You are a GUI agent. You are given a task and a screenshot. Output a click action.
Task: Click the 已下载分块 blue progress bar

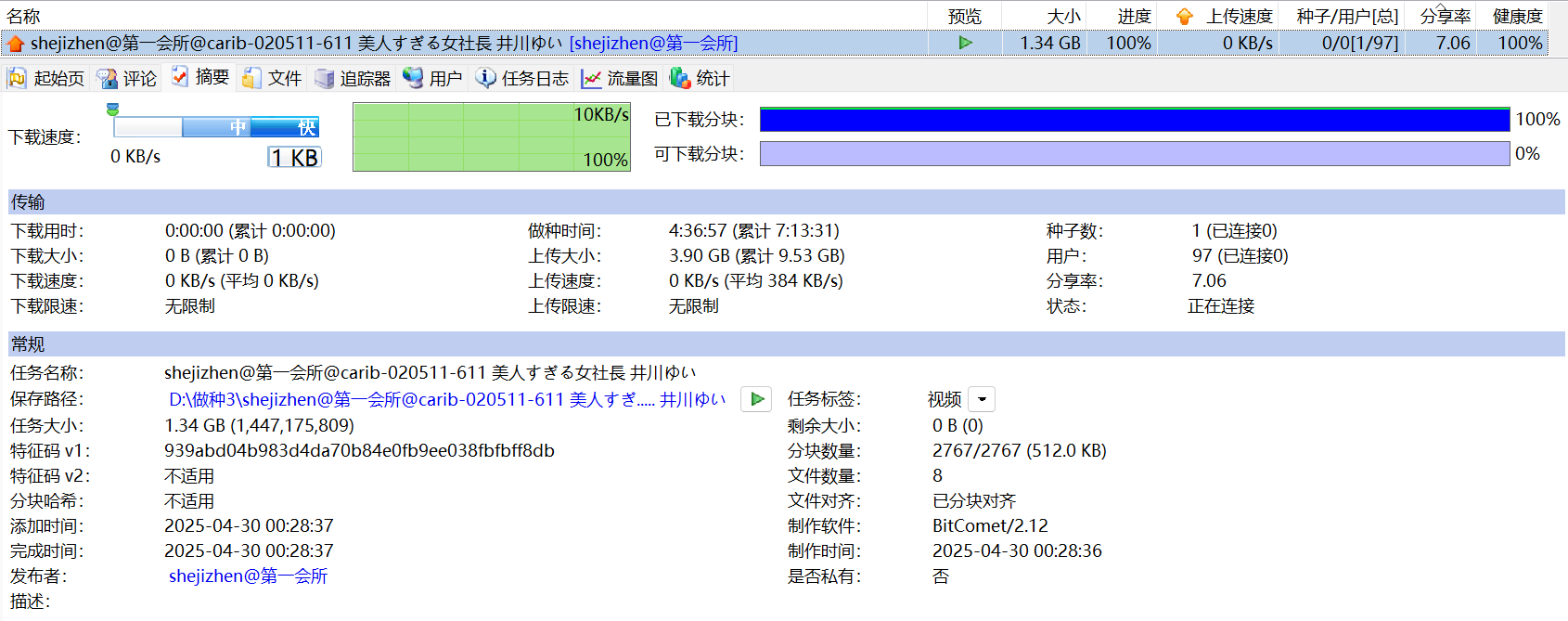[x=1135, y=119]
